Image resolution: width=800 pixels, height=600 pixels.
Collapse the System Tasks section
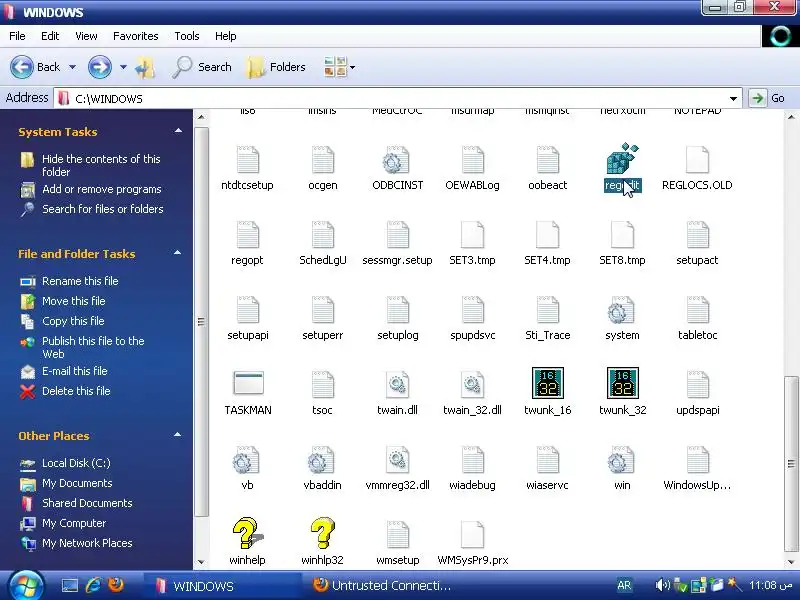(x=178, y=131)
